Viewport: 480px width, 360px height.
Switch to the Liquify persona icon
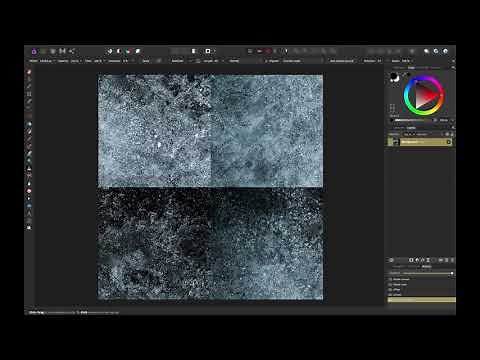click(44, 51)
